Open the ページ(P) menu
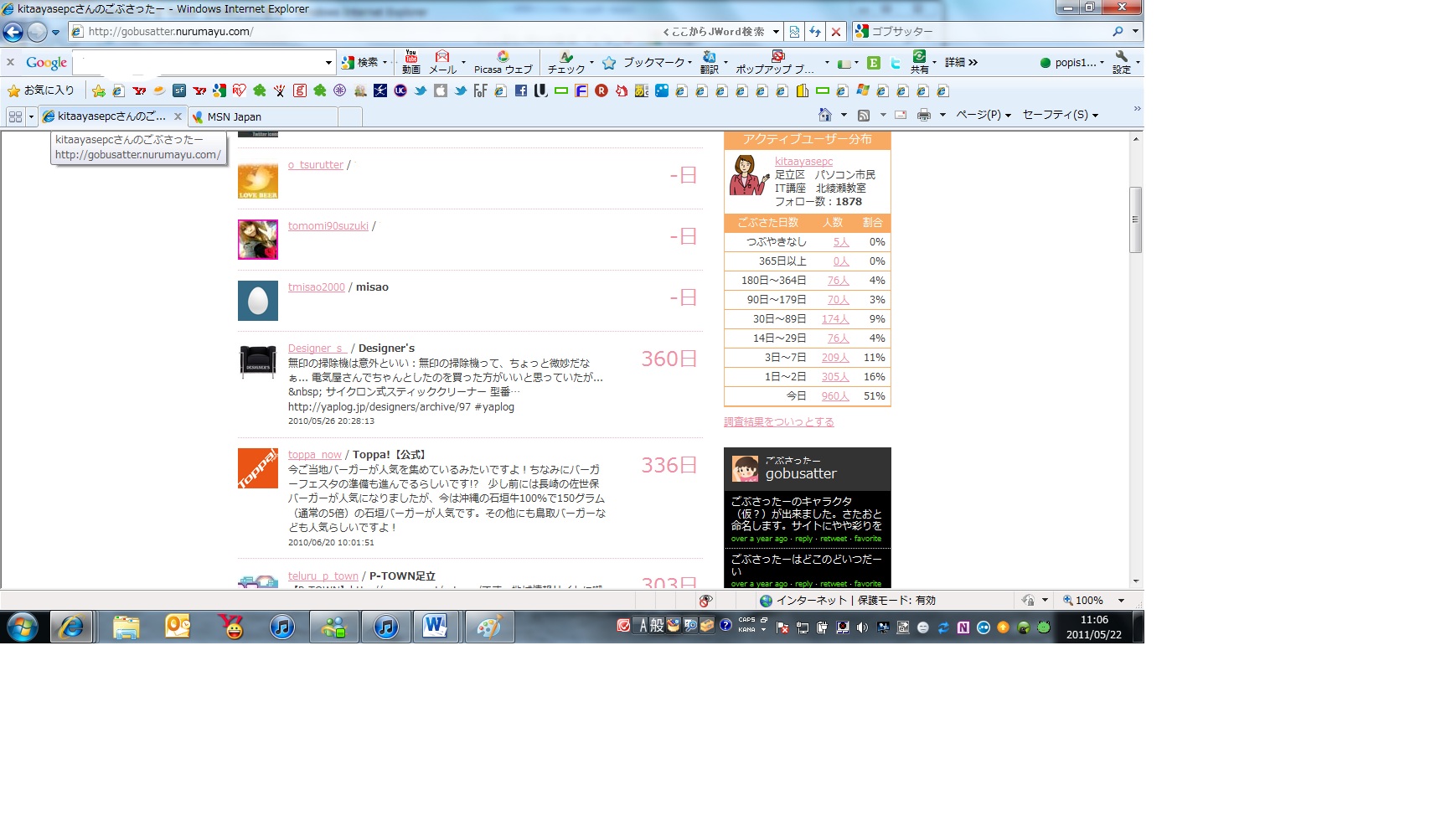The width and height of the screenshot is (1456, 821). (x=984, y=115)
